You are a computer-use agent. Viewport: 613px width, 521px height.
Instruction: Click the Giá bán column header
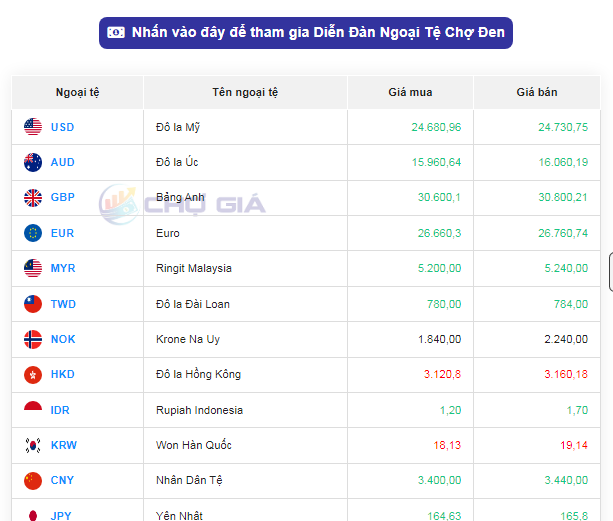pyautogui.click(x=537, y=92)
